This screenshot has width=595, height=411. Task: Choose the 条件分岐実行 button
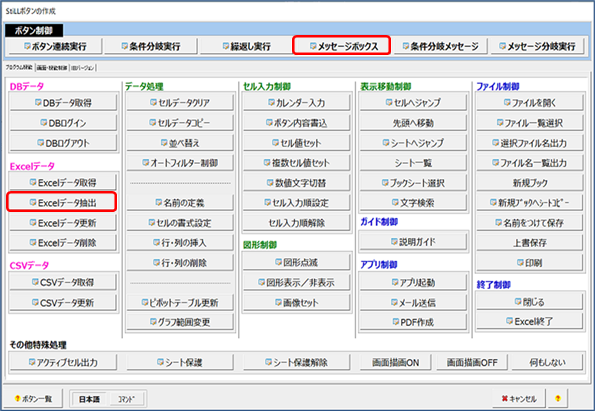click(x=151, y=46)
